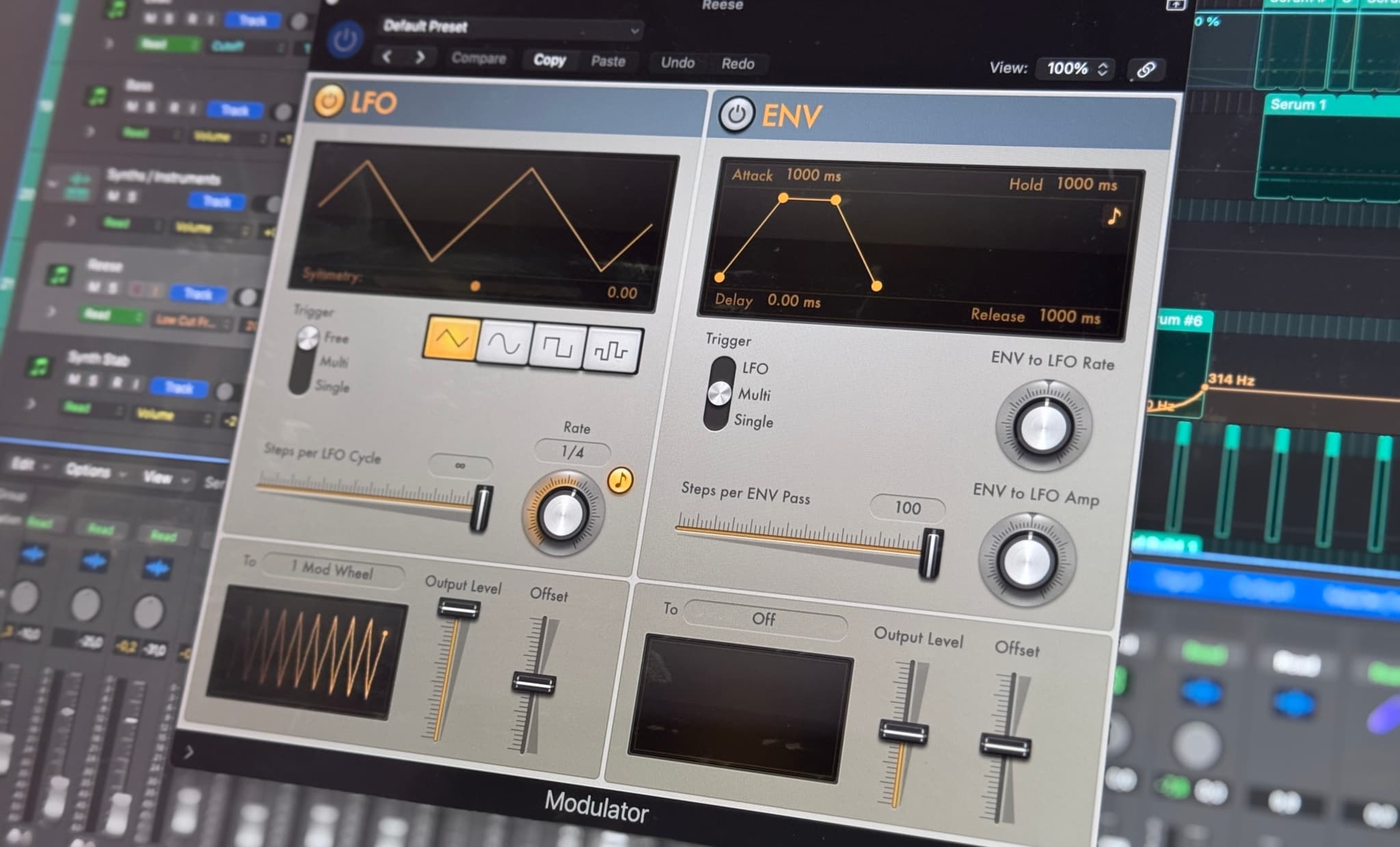
Task: Click Undo in the plugin header
Action: coord(677,63)
